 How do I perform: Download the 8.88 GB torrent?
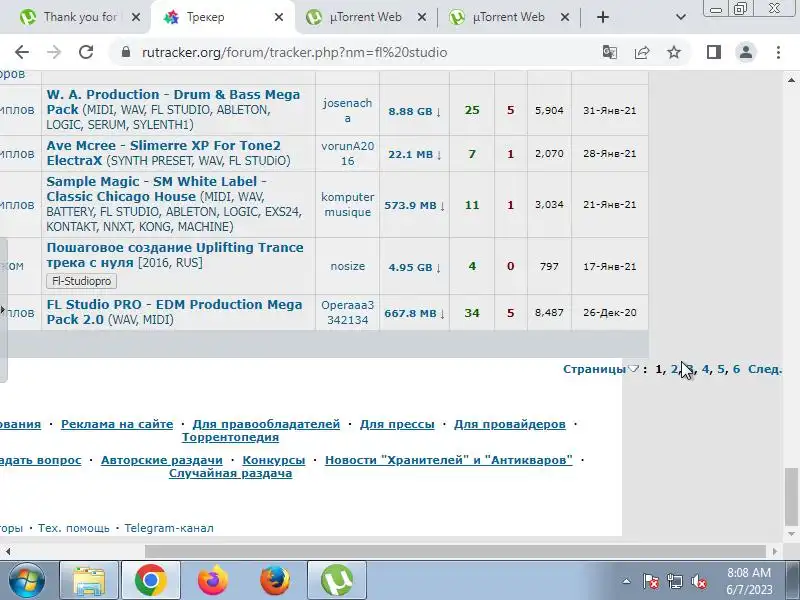tap(414, 111)
